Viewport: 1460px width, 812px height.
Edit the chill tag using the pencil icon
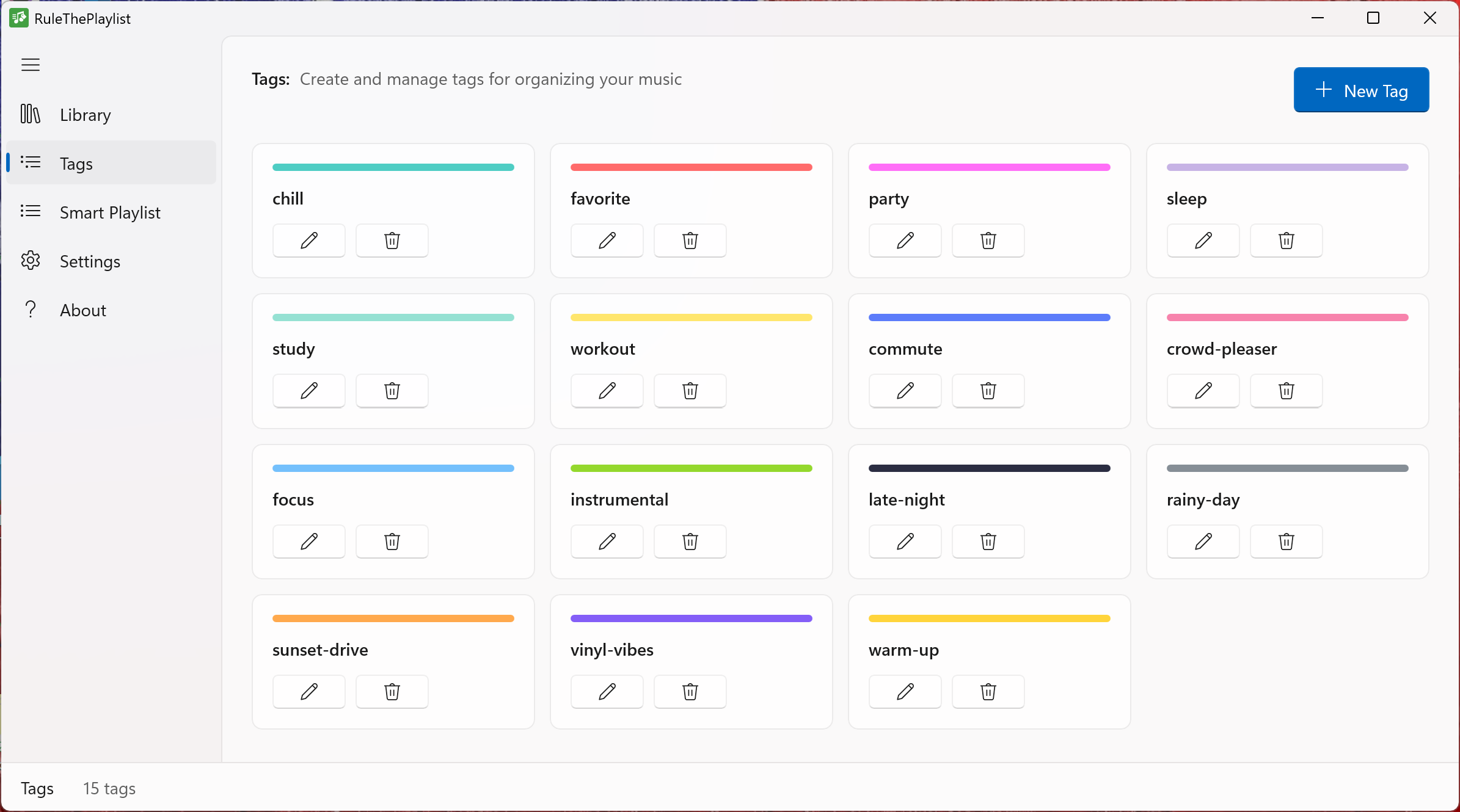click(x=308, y=241)
